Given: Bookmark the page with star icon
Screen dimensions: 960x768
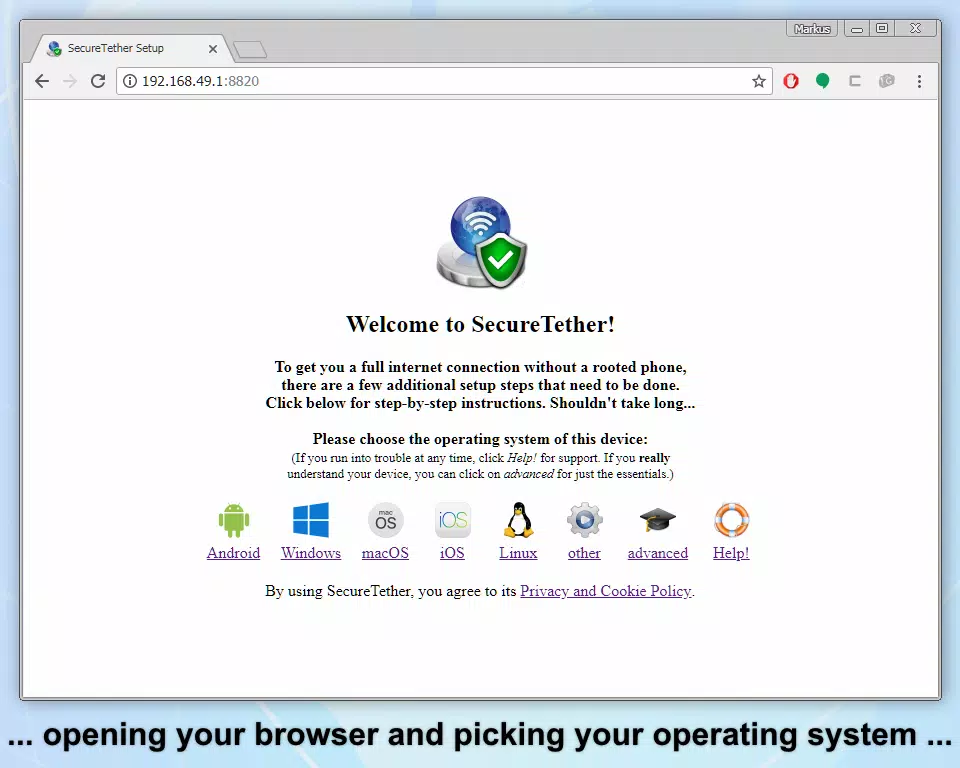Looking at the screenshot, I should click(x=759, y=81).
